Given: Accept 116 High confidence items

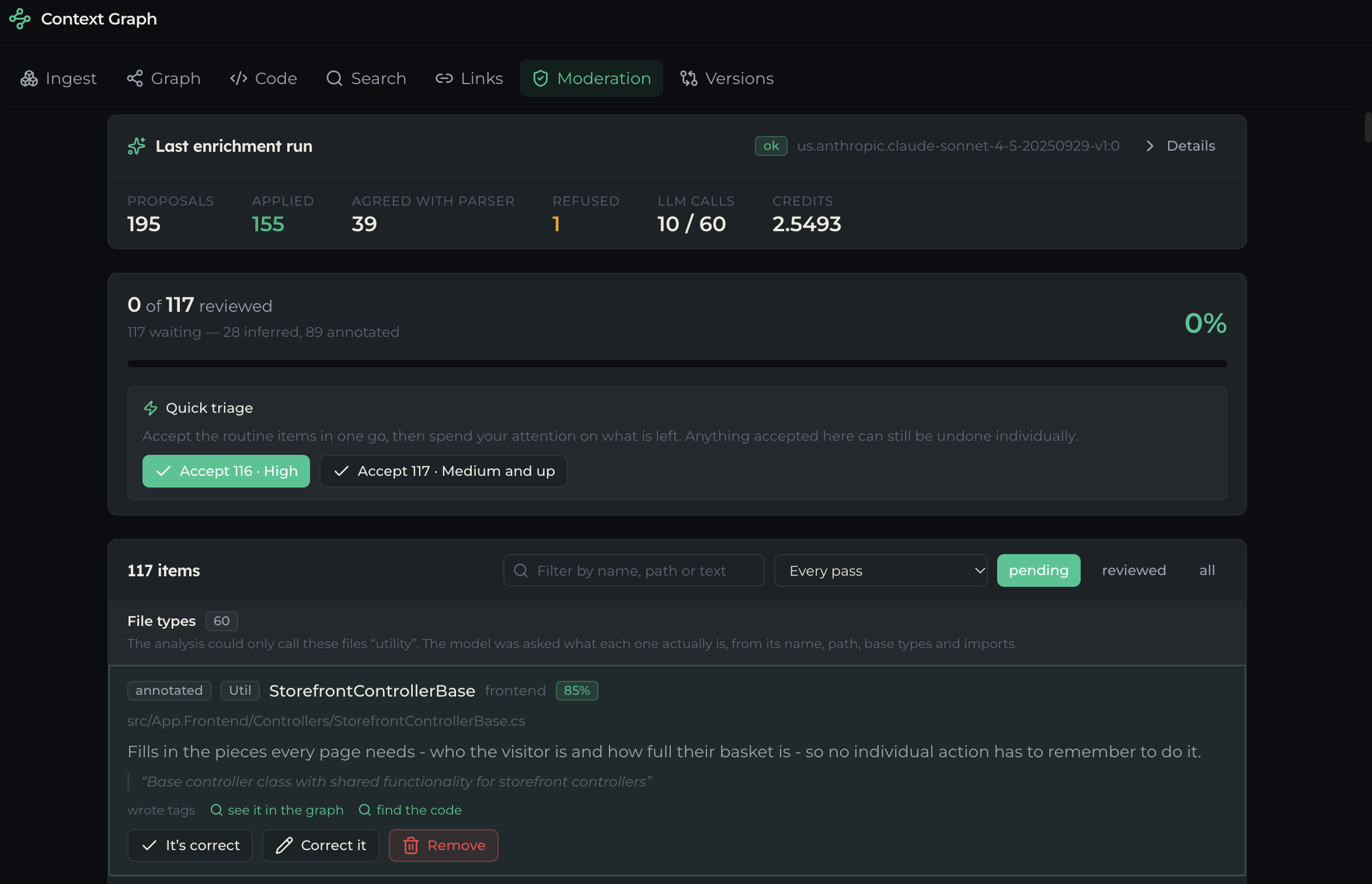Looking at the screenshot, I should tap(226, 471).
